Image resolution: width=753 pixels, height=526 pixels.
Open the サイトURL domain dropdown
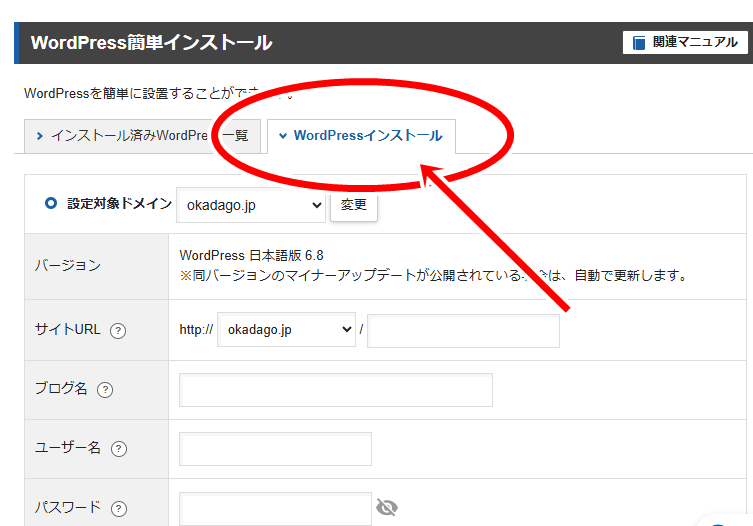[287, 330]
